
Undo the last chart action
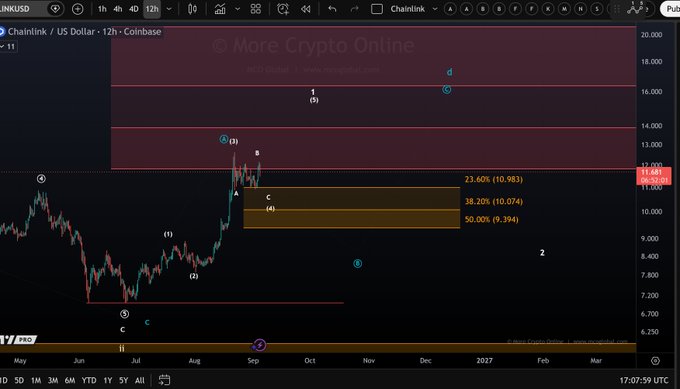(x=332, y=9)
